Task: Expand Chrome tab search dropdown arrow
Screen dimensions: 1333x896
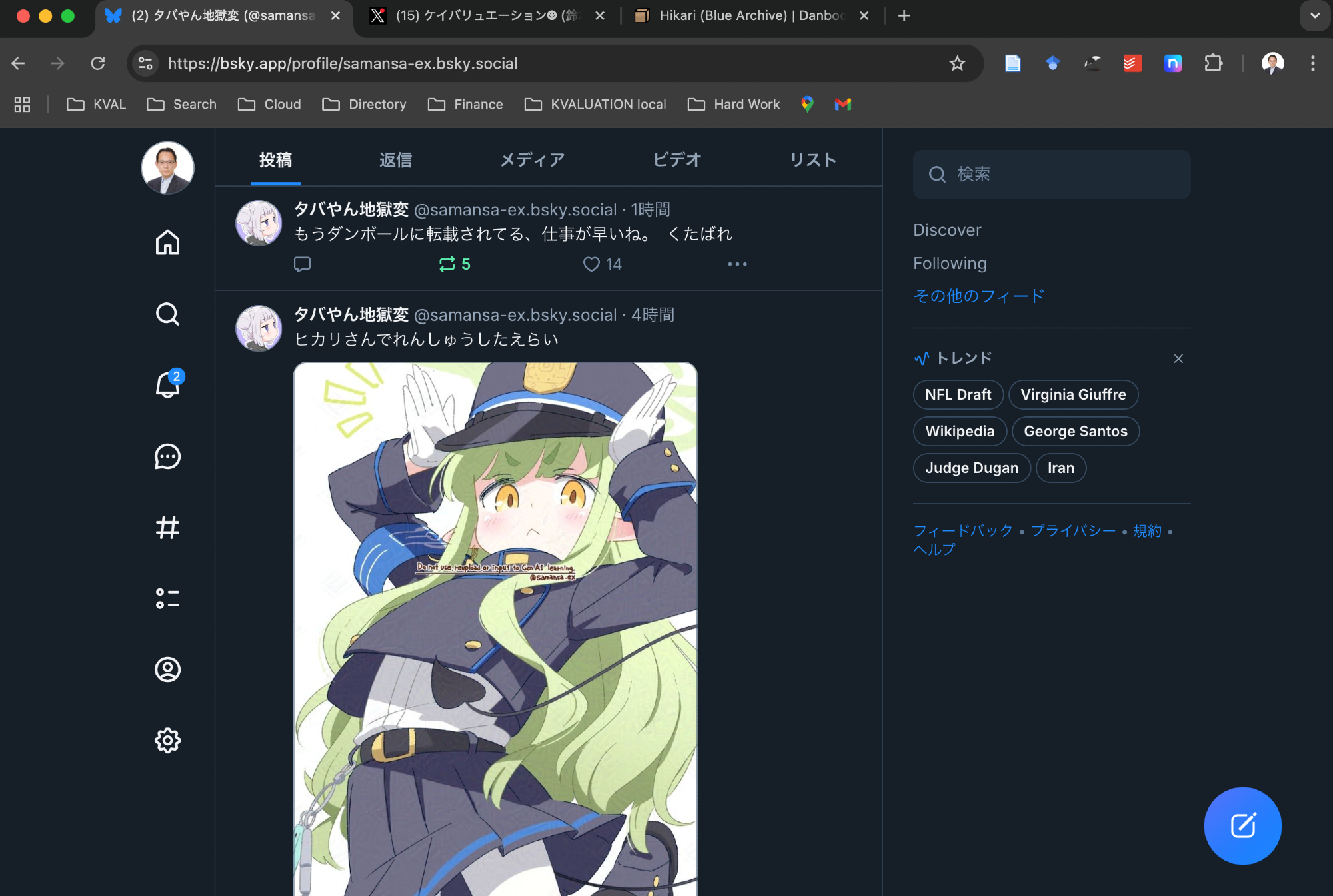Action: click(1314, 15)
